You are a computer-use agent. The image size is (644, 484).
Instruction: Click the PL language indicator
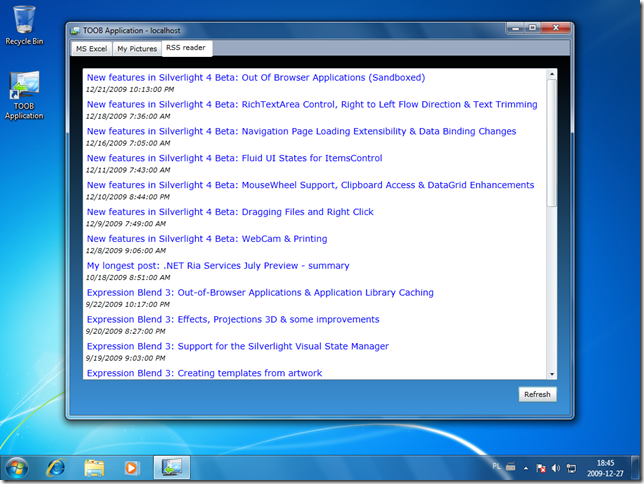coord(496,466)
